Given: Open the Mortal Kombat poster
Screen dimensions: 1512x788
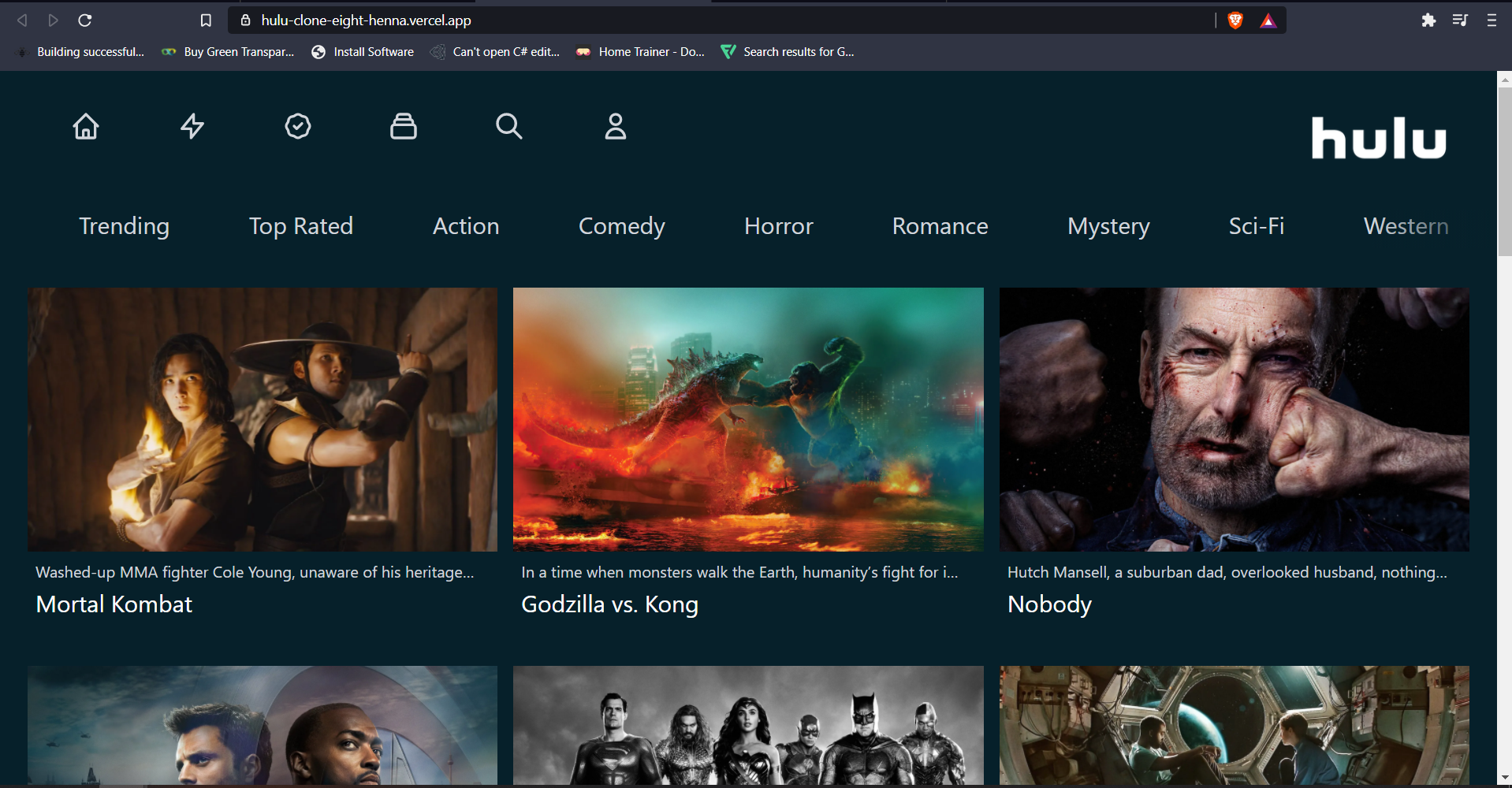Looking at the screenshot, I should coord(263,419).
